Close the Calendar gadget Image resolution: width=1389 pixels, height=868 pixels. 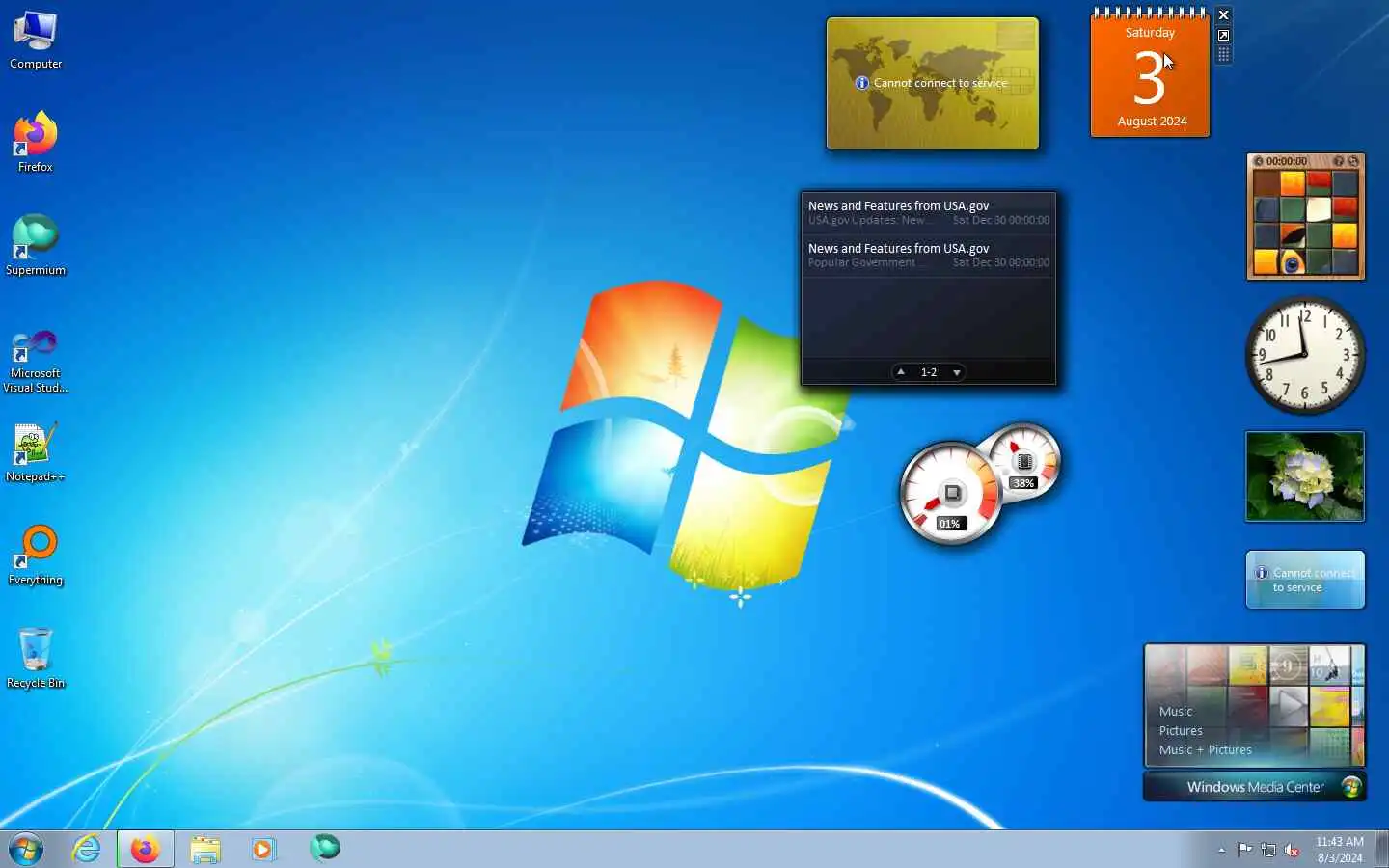(x=1223, y=15)
